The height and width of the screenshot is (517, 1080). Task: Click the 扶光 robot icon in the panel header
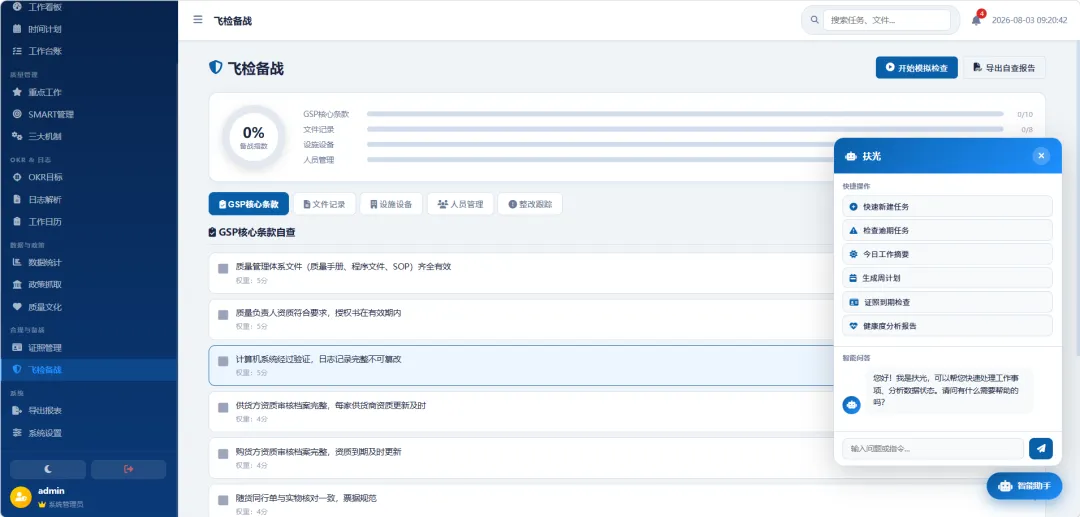point(851,156)
